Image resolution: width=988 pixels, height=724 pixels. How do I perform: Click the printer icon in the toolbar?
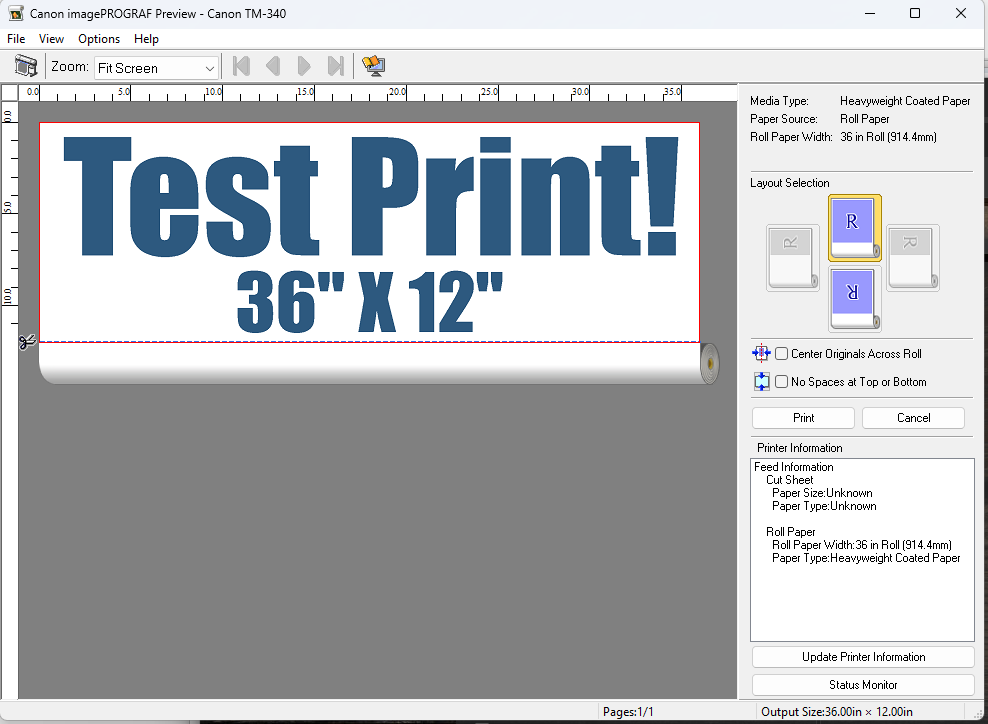click(26, 67)
